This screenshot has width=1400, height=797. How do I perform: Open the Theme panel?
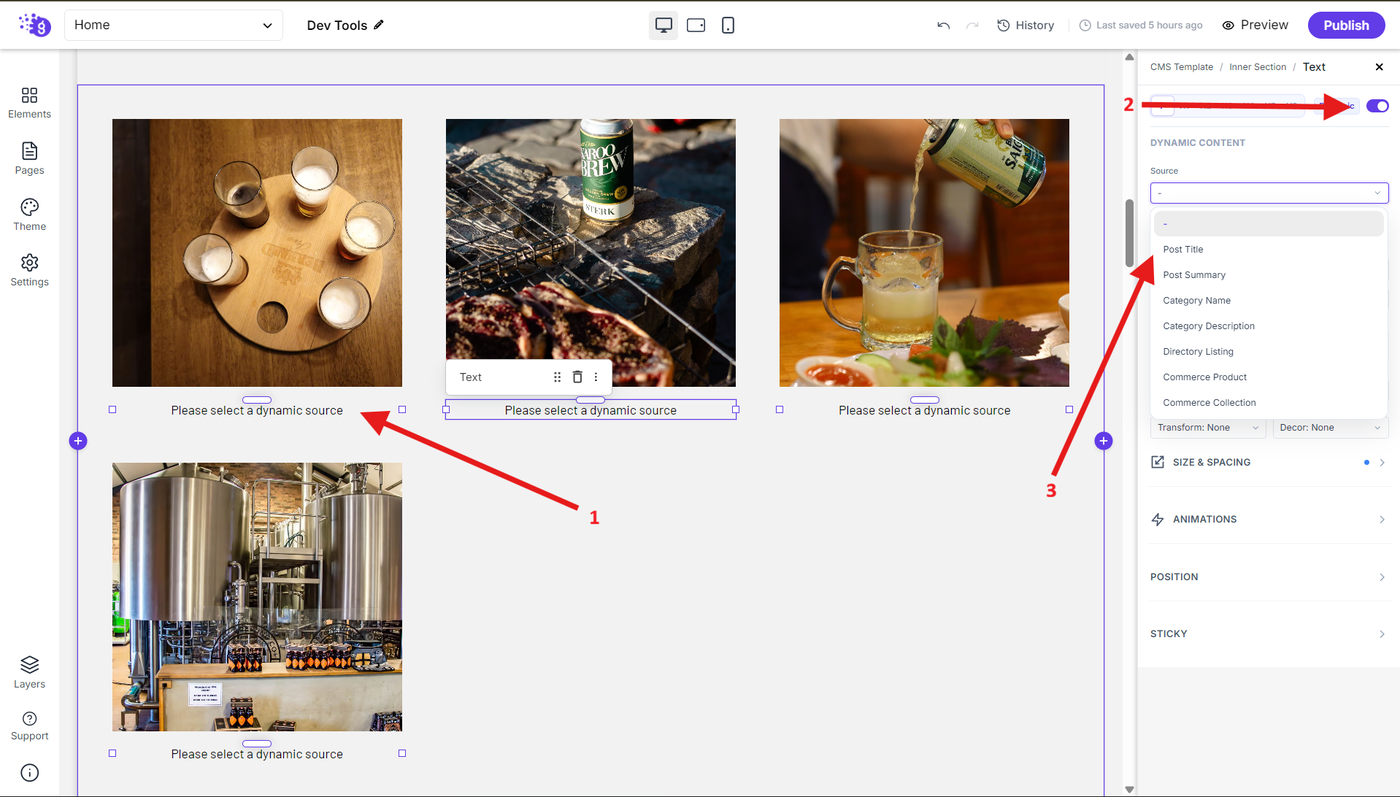coord(29,214)
